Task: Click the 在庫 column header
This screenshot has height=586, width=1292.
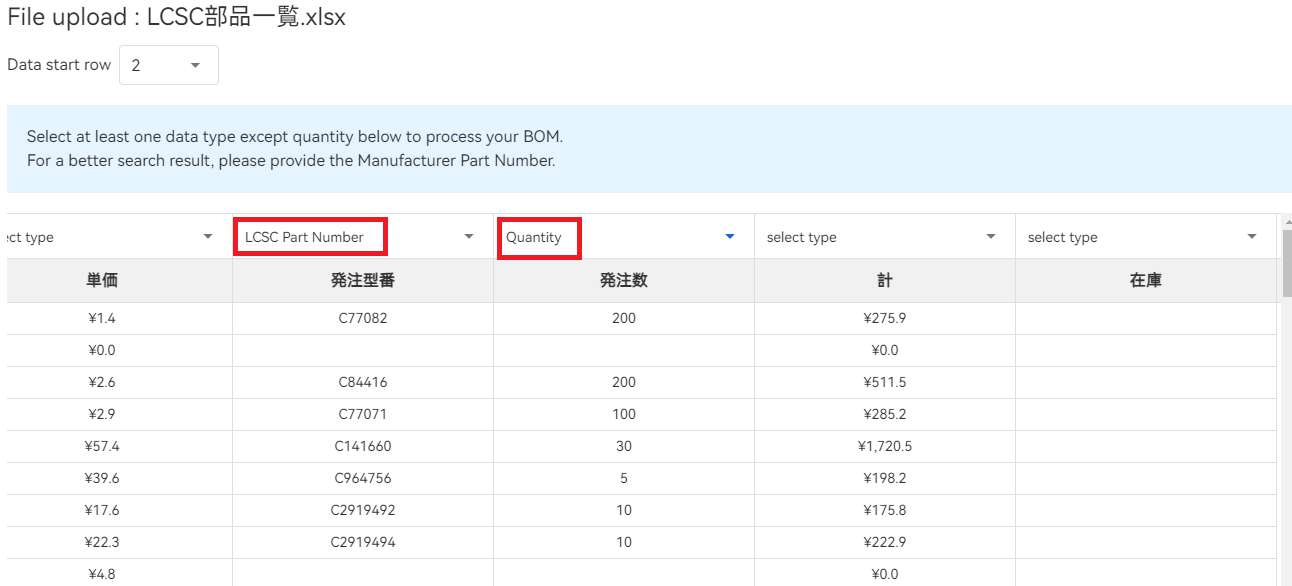Action: point(1145,281)
